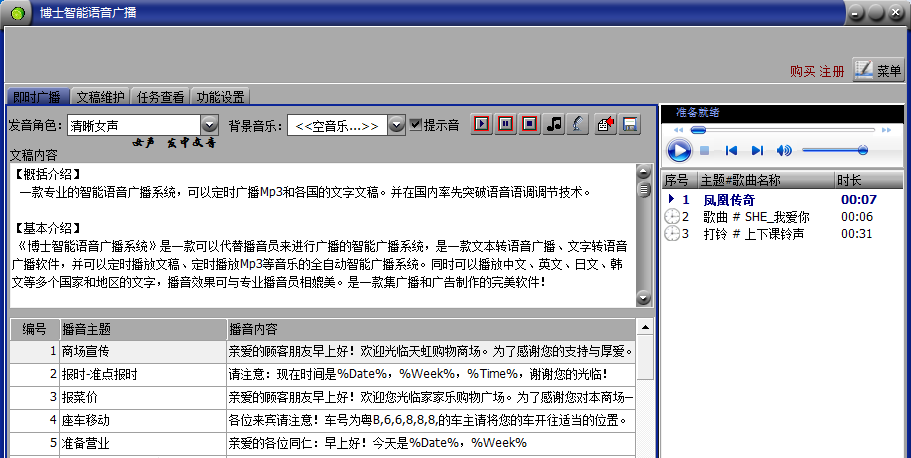The image size is (911, 458).
Task: Click the 播音内容 column header
Action: coord(431,330)
